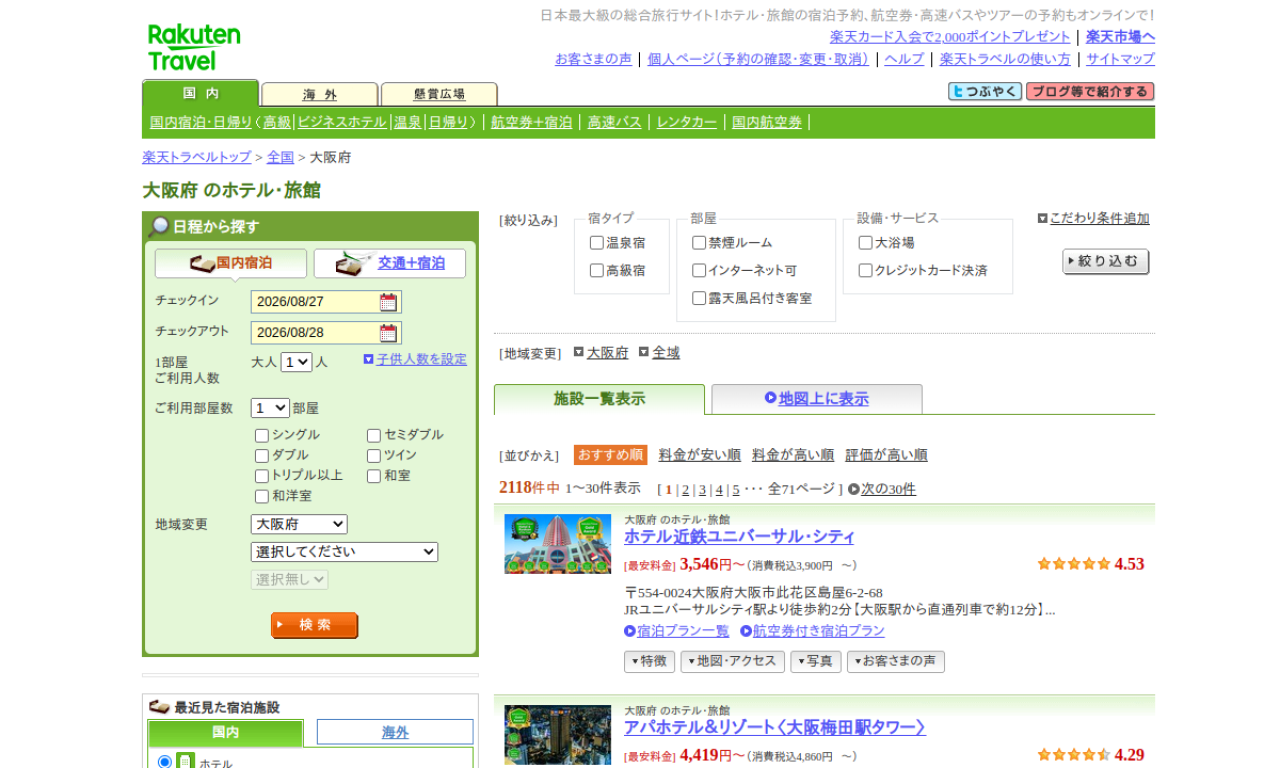Open the check-in date calendar icon
1280x768 pixels.
pos(388,302)
